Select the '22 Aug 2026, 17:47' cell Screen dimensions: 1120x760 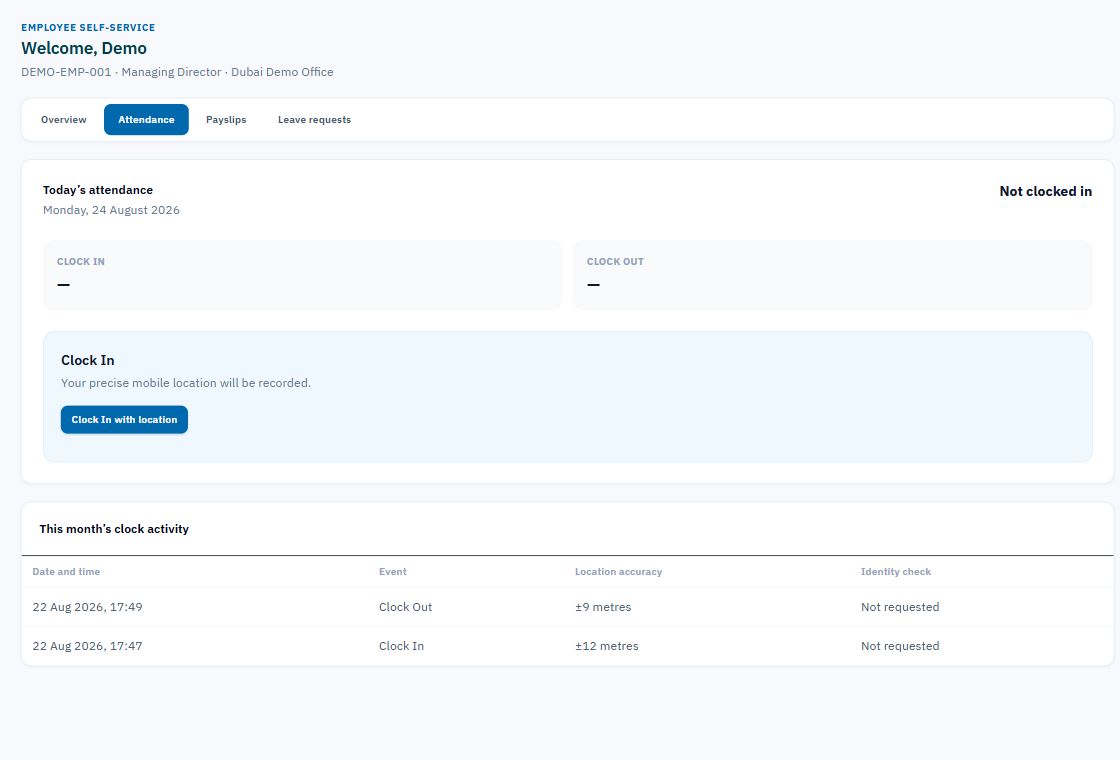tap(87, 646)
